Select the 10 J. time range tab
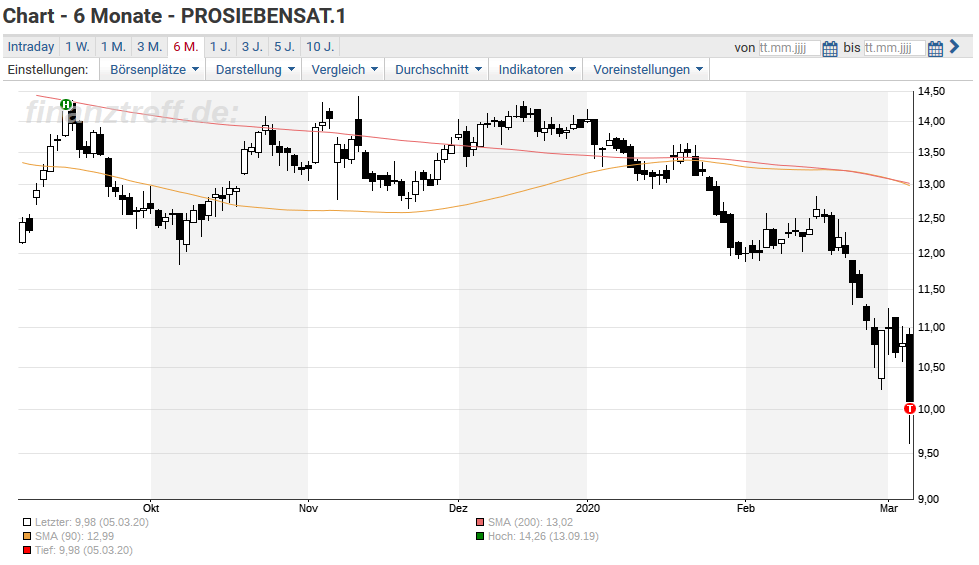This screenshot has width=979, height=565. pos(320,47)
